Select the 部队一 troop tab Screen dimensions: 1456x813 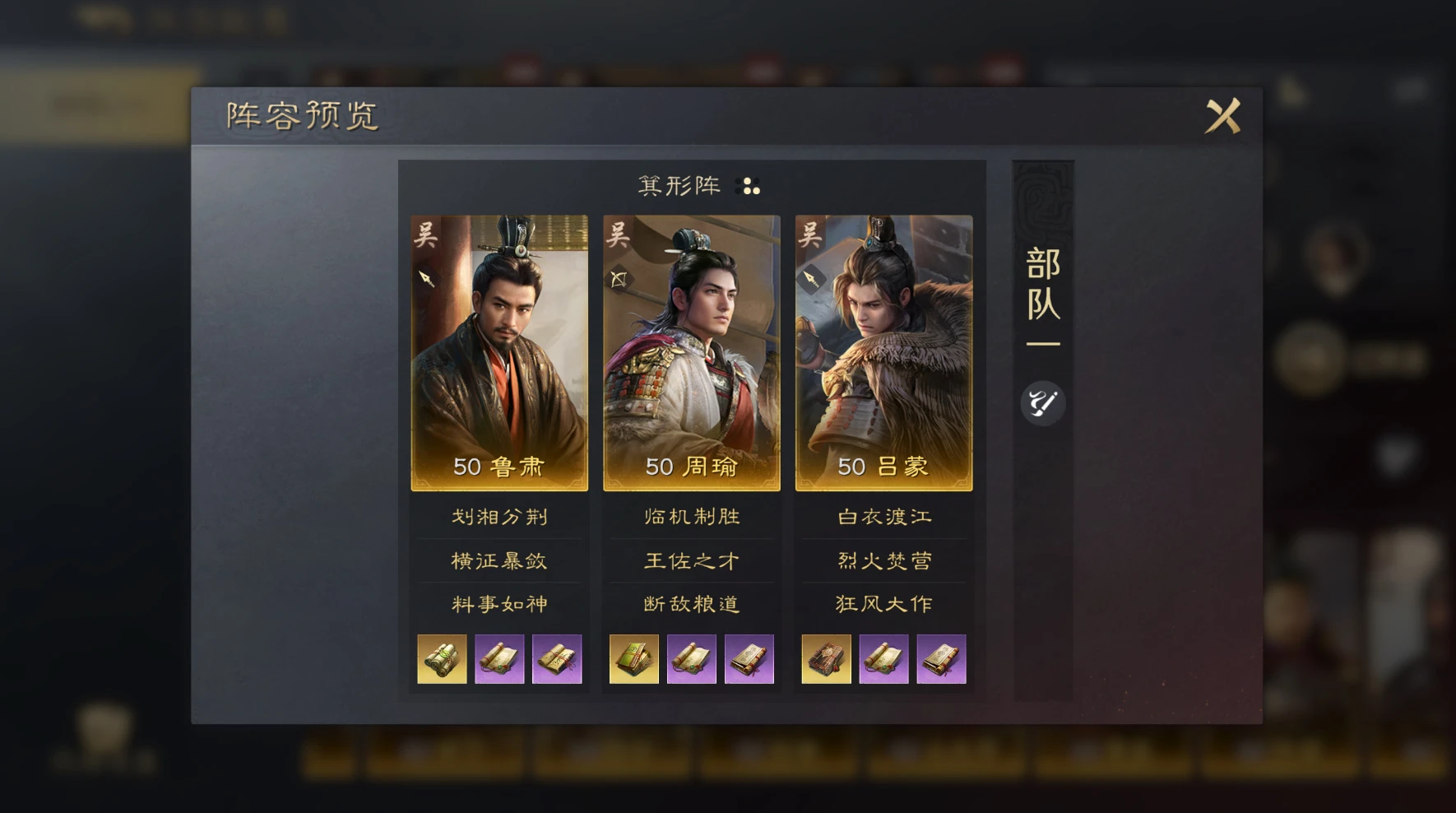click(x=1043, y=296)
